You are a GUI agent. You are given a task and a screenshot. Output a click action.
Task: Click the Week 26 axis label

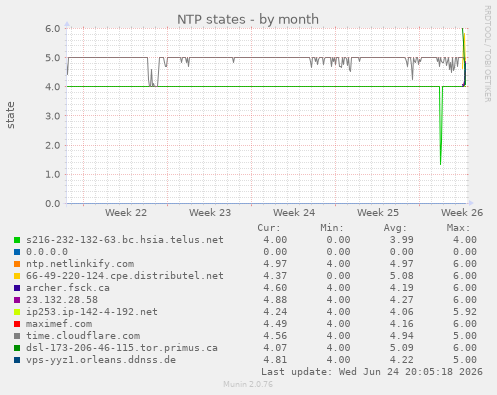462,213
